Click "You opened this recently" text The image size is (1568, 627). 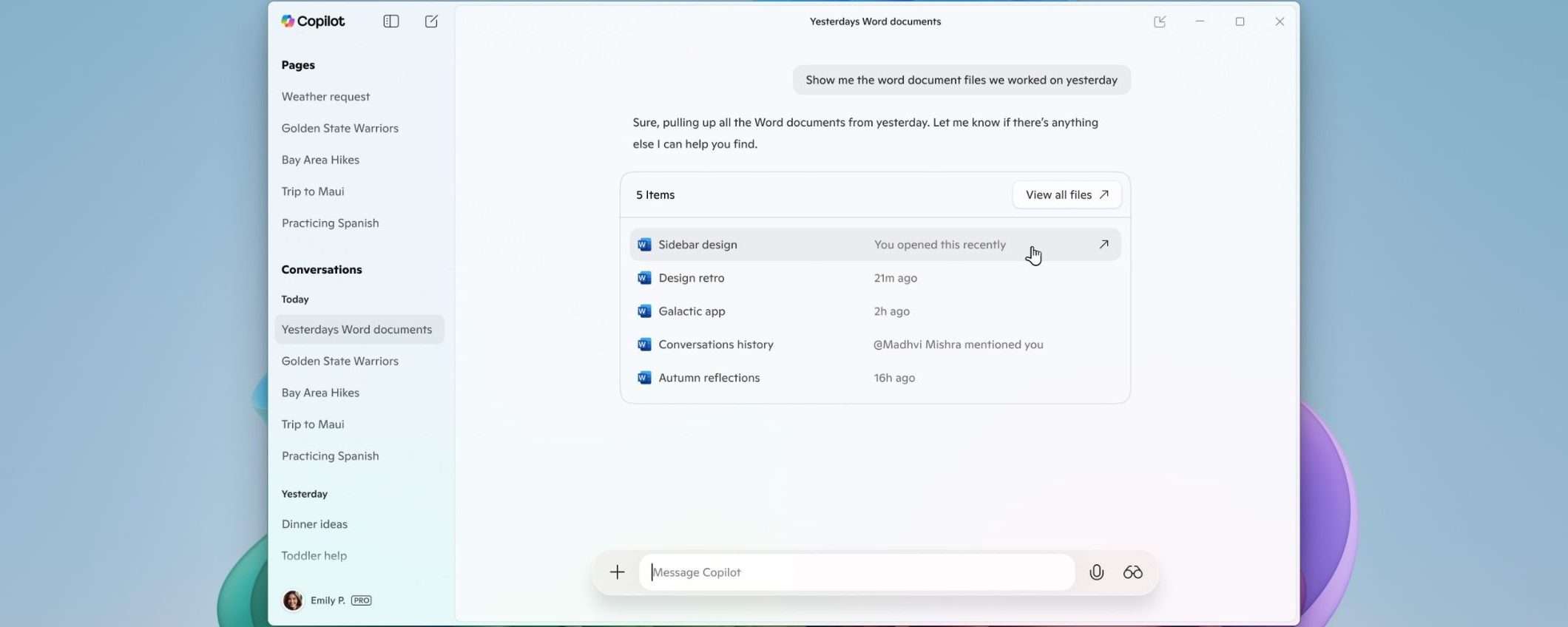pos(940,245)
